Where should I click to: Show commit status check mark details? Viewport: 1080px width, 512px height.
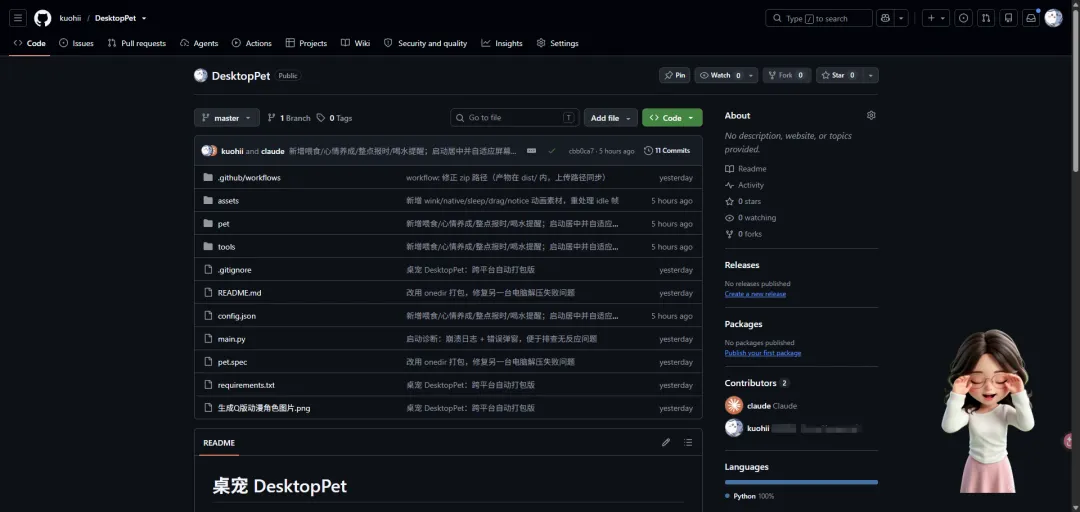[x=552, y=150]
